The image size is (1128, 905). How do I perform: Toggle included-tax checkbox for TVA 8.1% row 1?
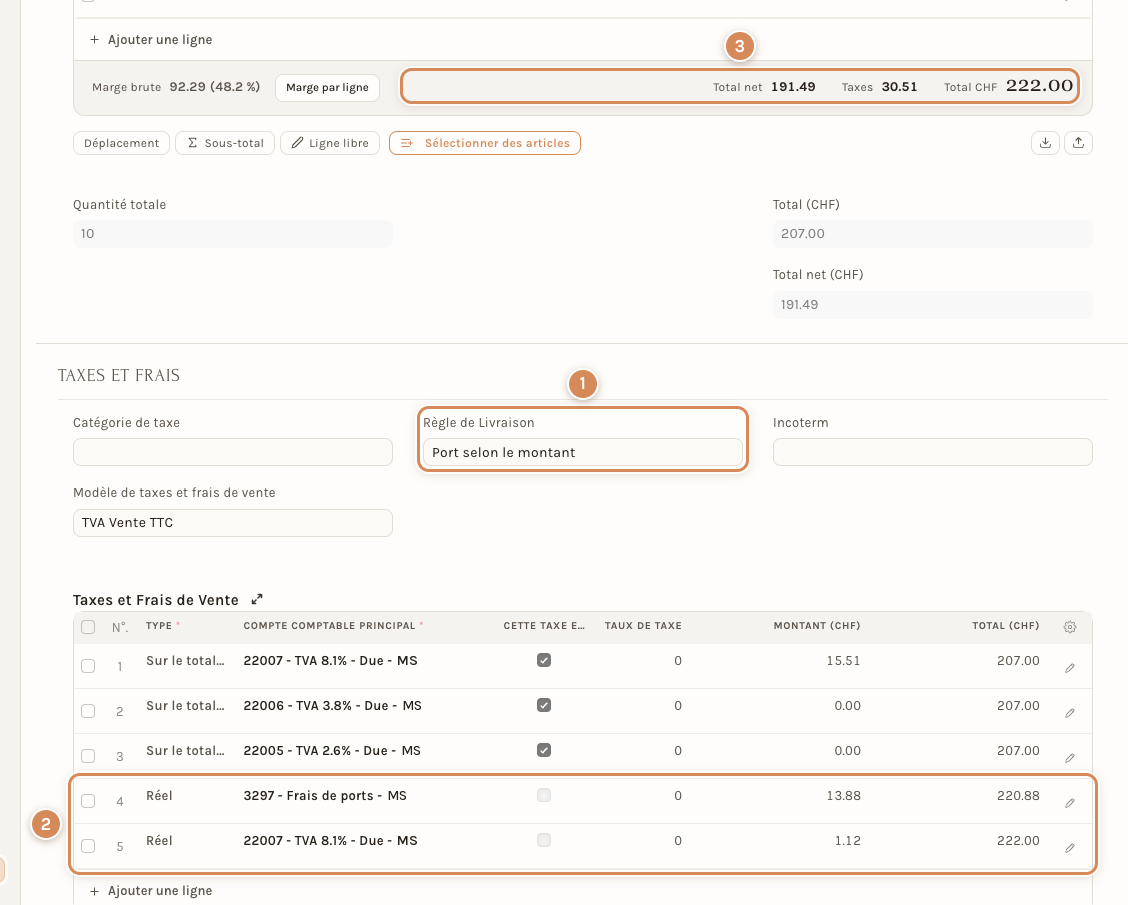(x=544, y=660)
